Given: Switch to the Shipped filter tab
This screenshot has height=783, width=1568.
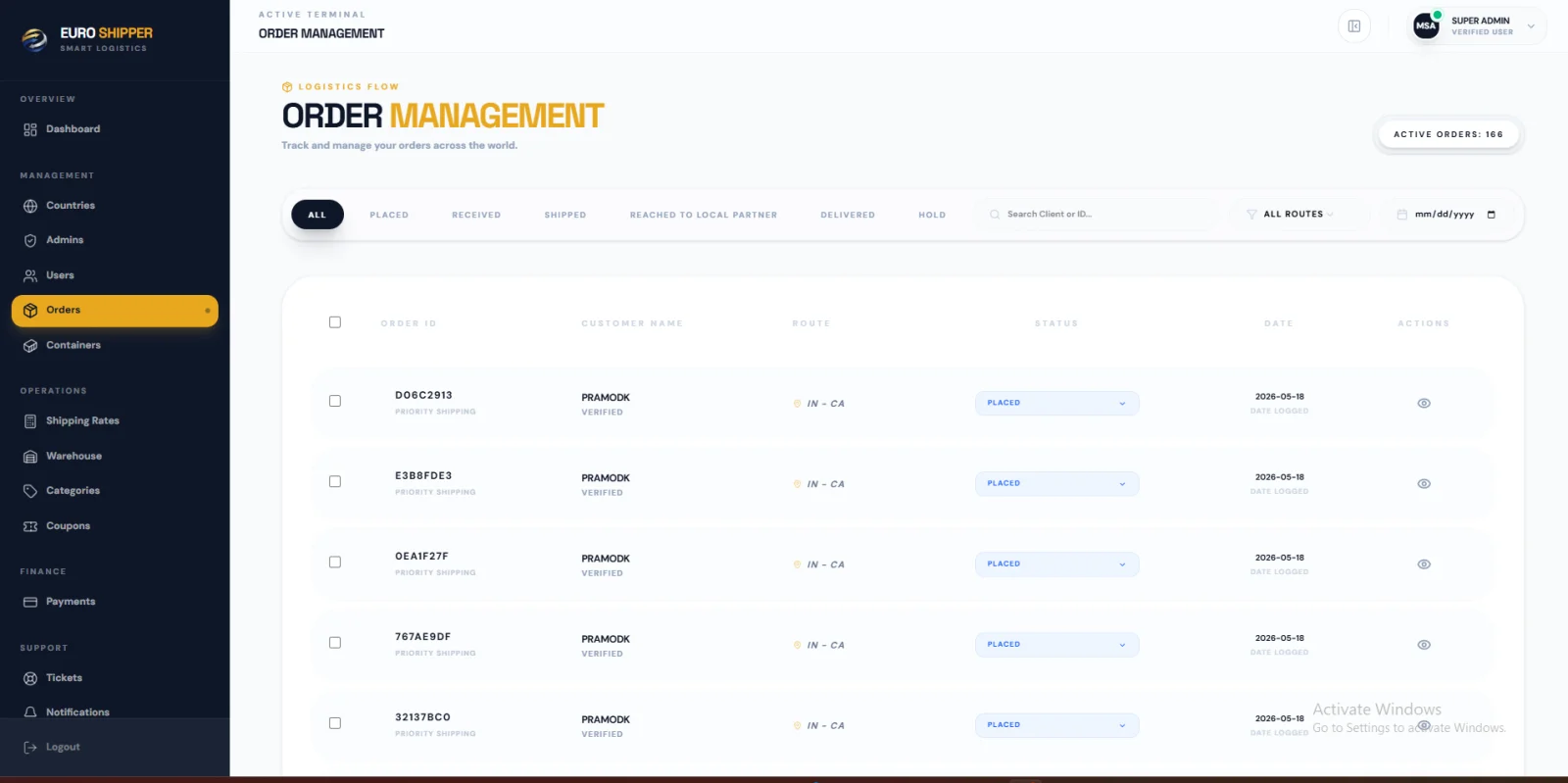Looking at the screenshot, I should click(565, 215).
